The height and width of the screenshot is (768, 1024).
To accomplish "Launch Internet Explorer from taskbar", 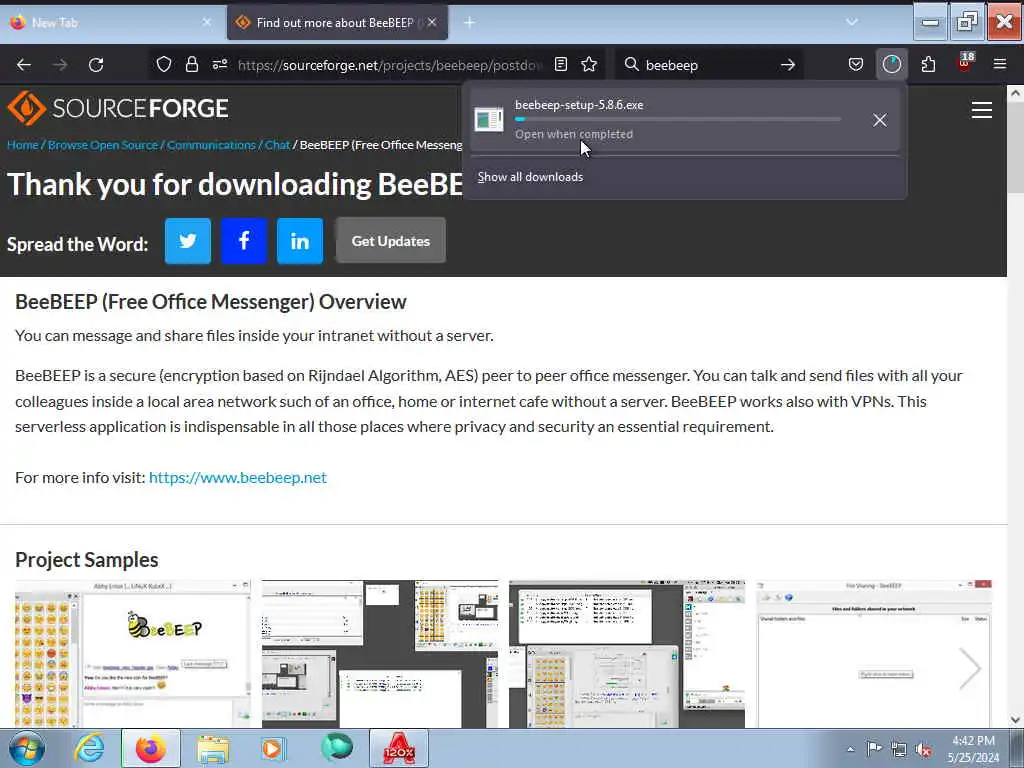I will click(89, 748).
